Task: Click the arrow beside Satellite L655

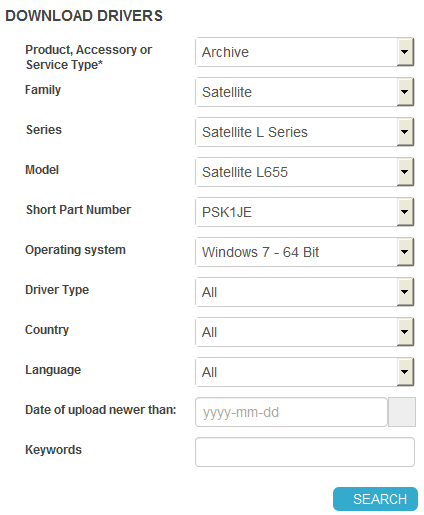Action: pos(405,172)
